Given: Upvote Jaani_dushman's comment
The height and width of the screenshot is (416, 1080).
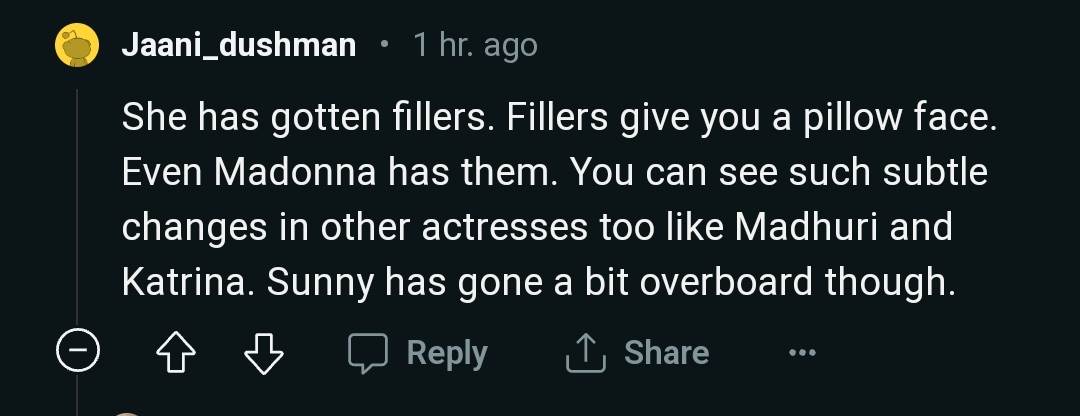Looking at the screenshot, I should click(x=177, y=353).
